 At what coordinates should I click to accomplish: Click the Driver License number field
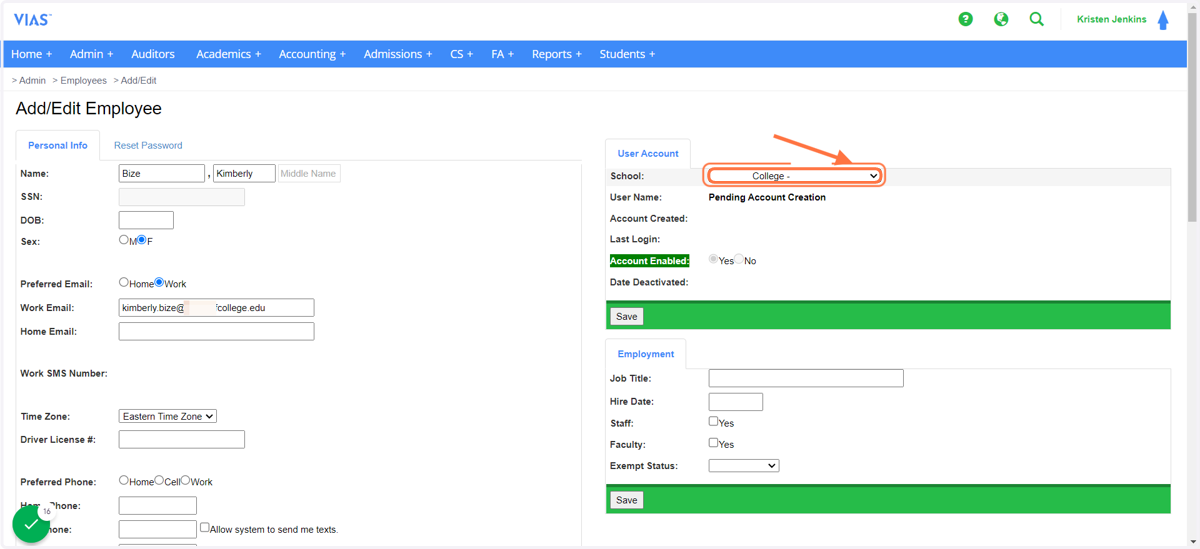[x=182, y=439]
